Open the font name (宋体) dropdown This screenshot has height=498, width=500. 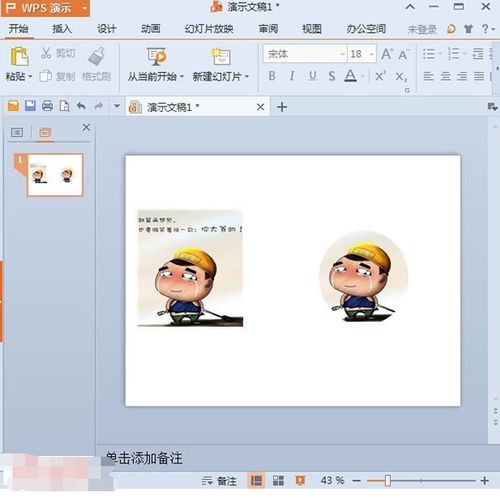click(x=342, y=54)
